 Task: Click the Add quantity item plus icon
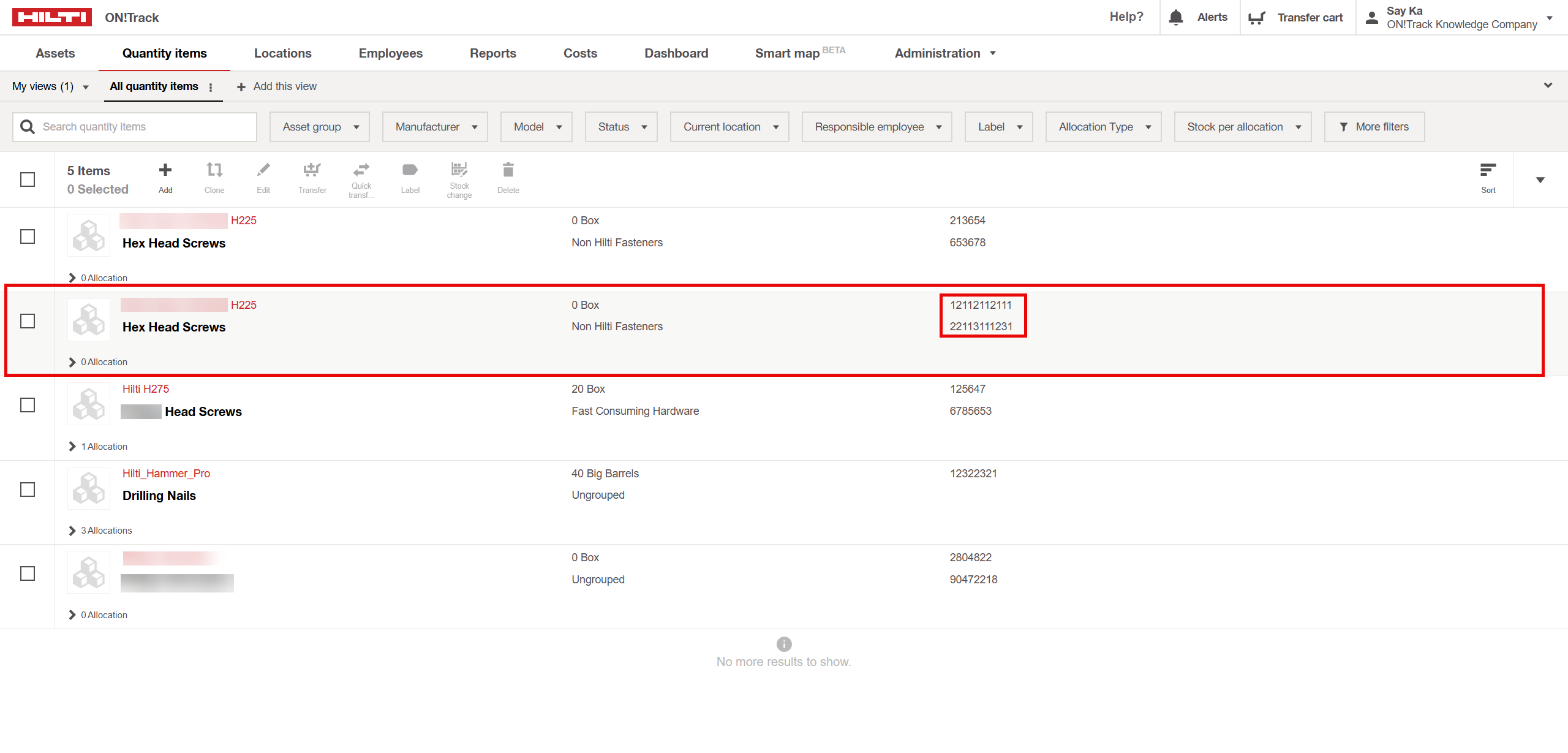click(x=165, y=170)
